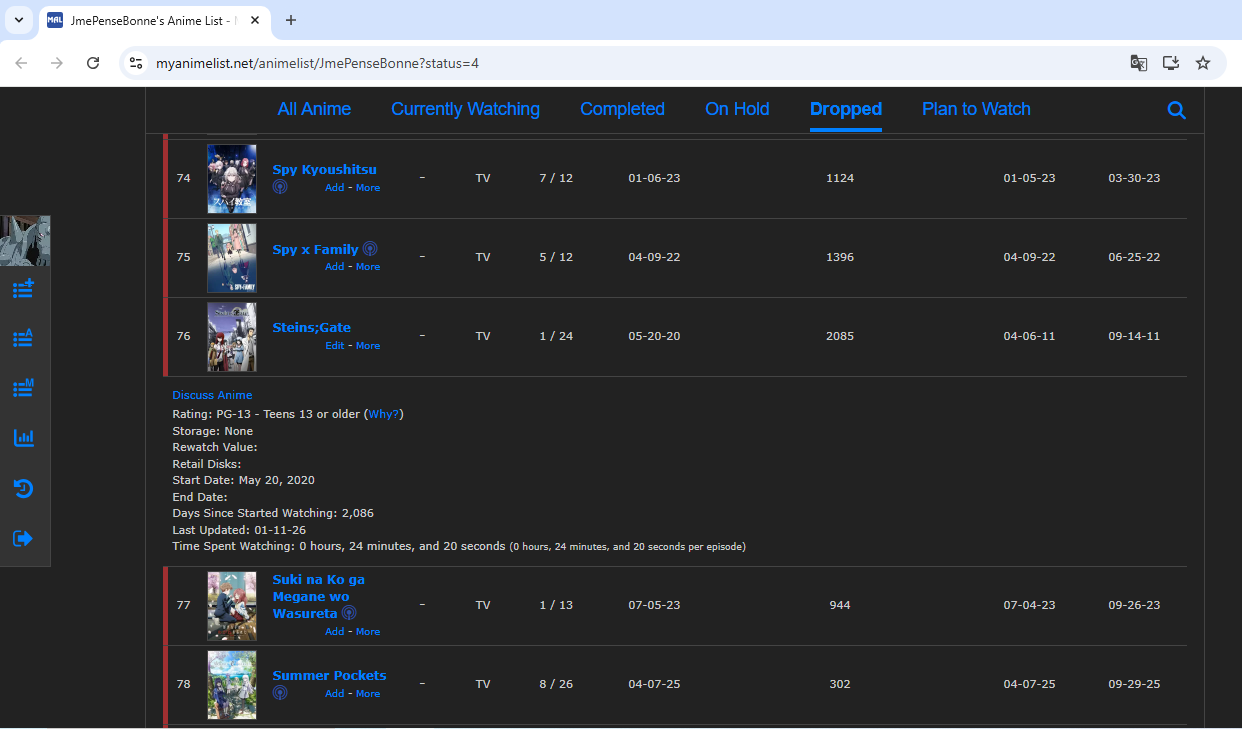Screen dimensions: 1242x729
Task: Click Add under Spy x Family
Action: tap(334, 267)
